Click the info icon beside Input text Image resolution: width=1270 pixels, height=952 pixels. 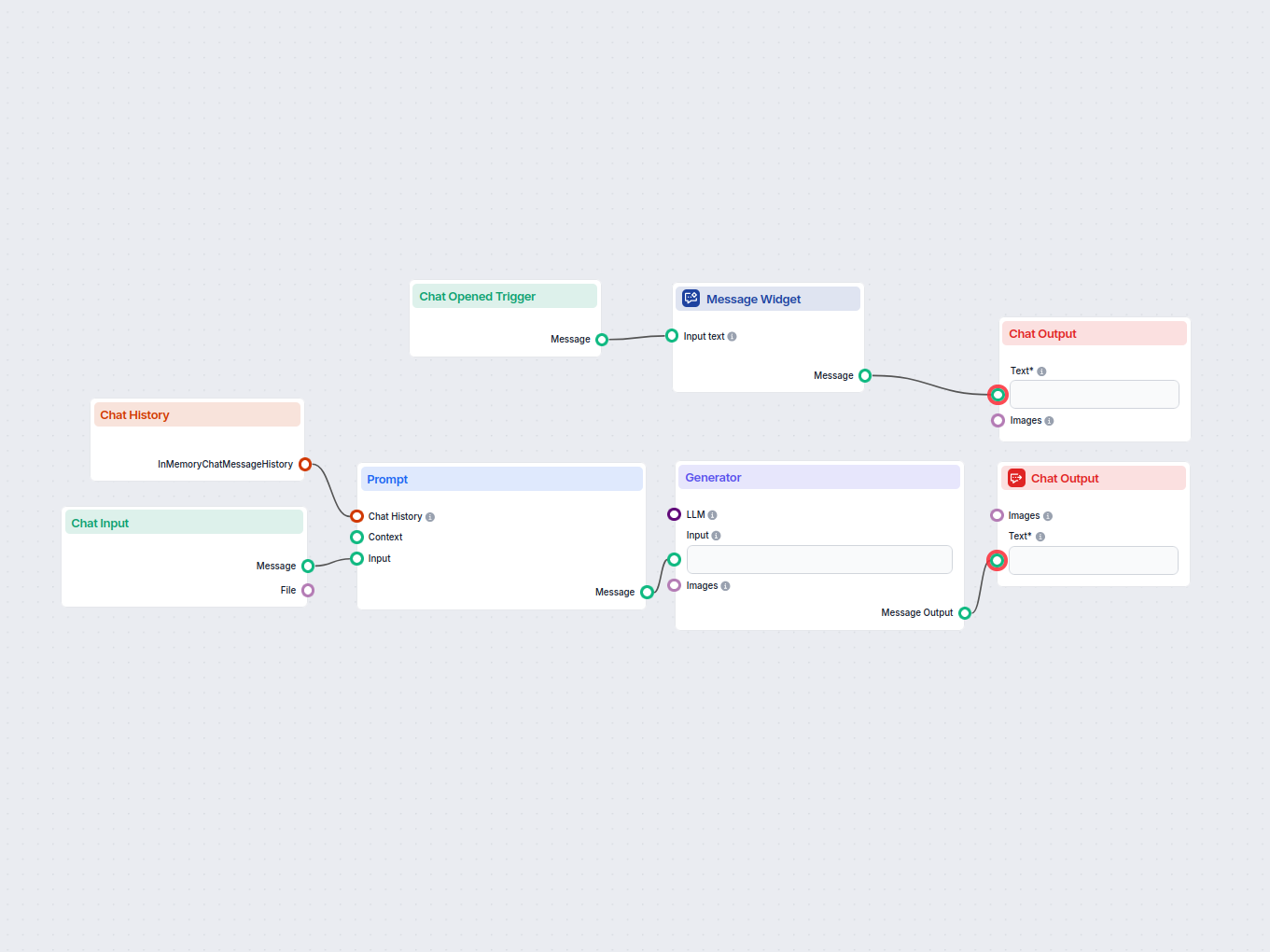click(x=733, y=336)
